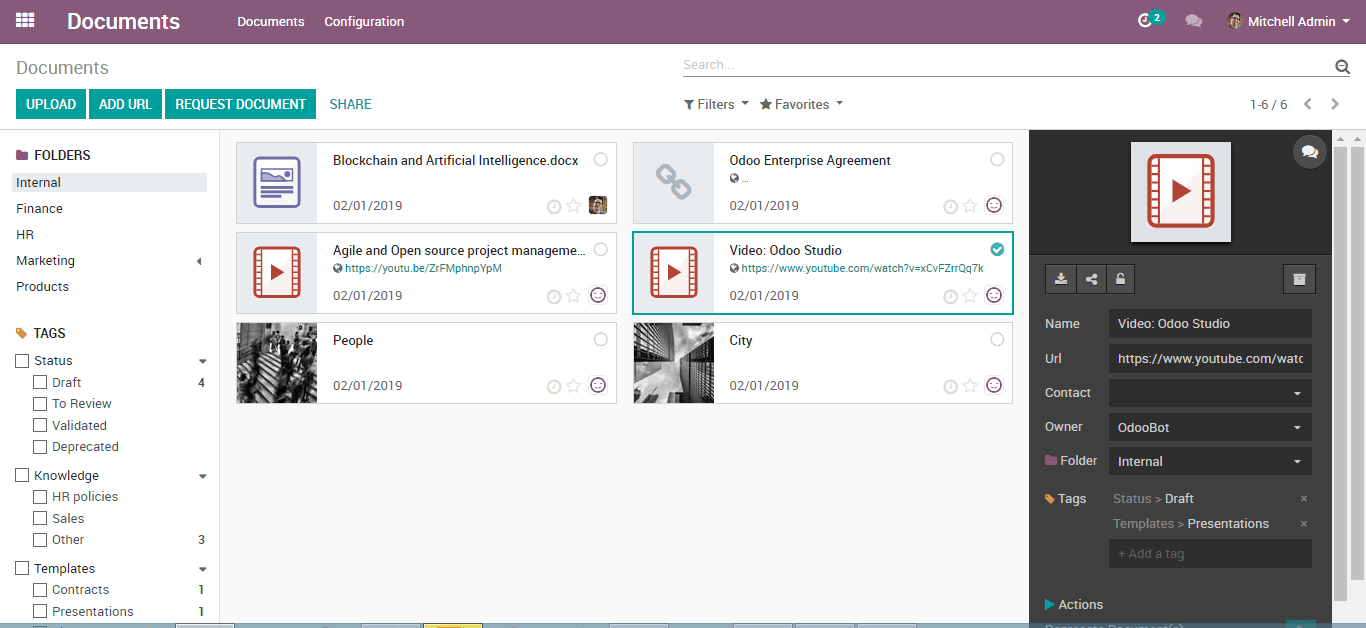Switch to the Configuration menu
Viewport: 1366px width, 628px height.
tap(363, 21)
